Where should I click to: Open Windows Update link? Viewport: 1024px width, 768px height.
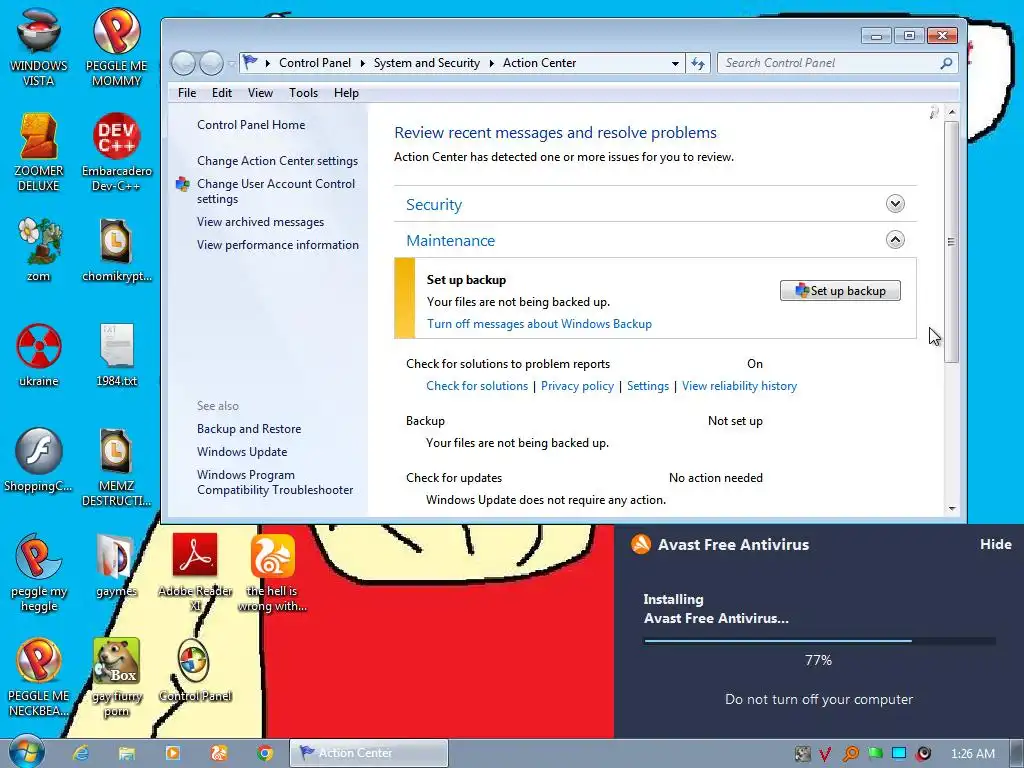242,452
